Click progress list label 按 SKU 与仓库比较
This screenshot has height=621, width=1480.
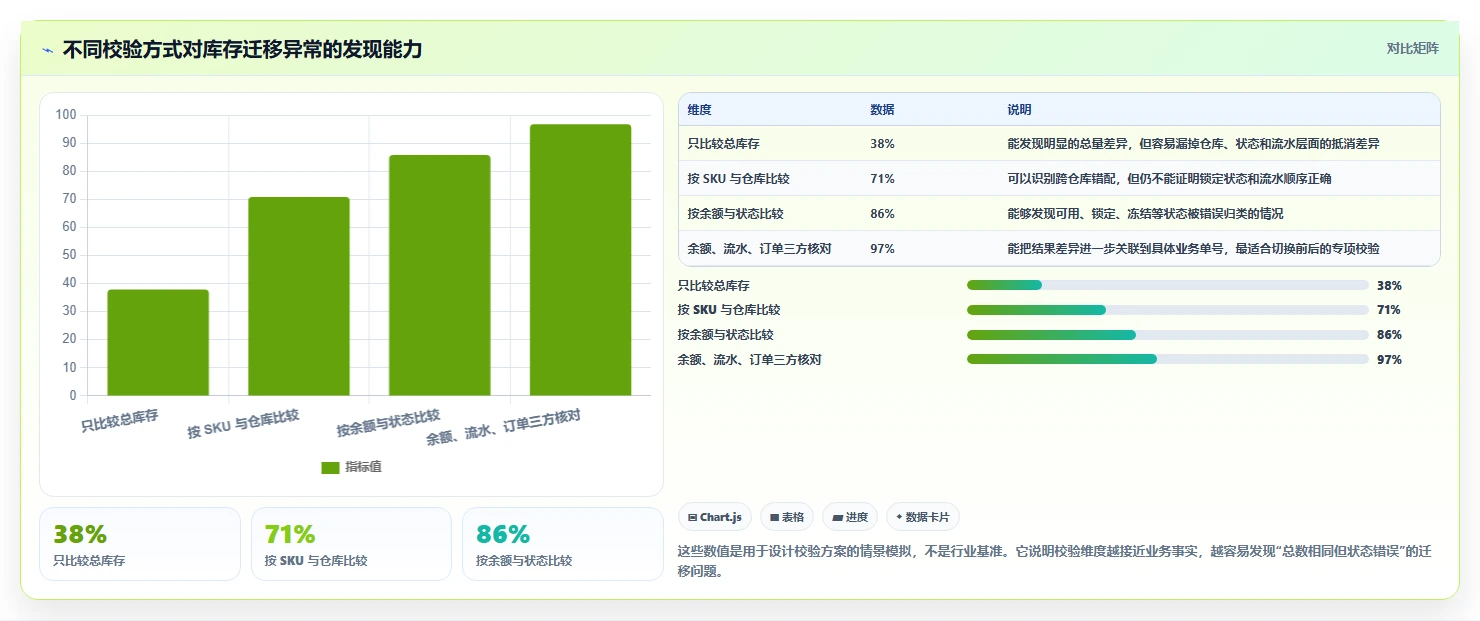pyautogui.click(x=728, y=310)
